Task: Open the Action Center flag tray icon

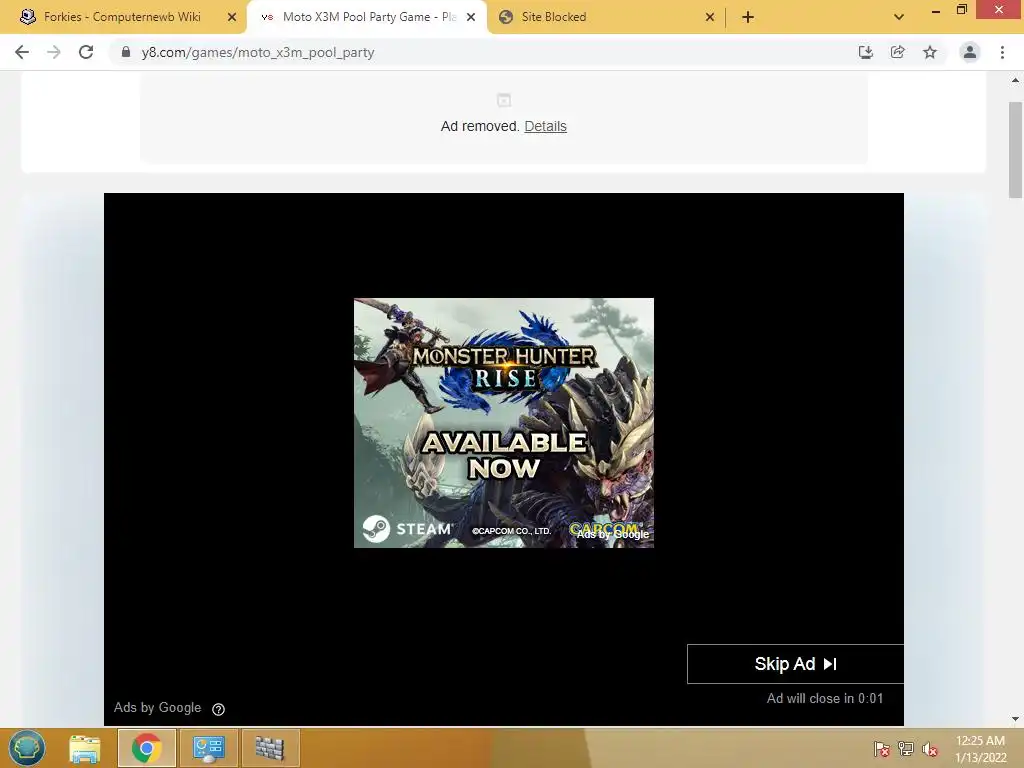Action: [882, 750]
